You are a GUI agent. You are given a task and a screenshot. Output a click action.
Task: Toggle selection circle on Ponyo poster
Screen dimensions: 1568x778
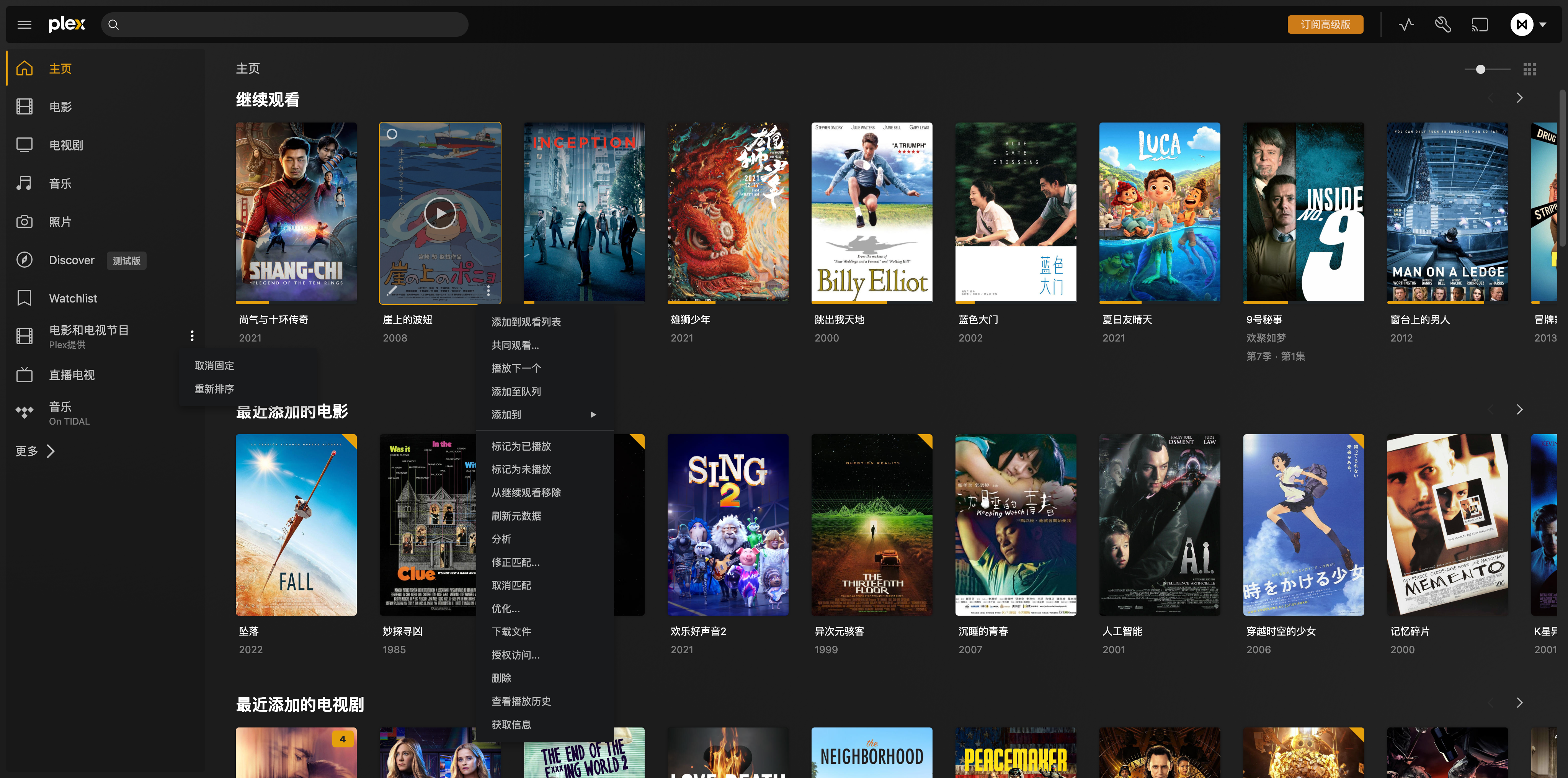392,134
